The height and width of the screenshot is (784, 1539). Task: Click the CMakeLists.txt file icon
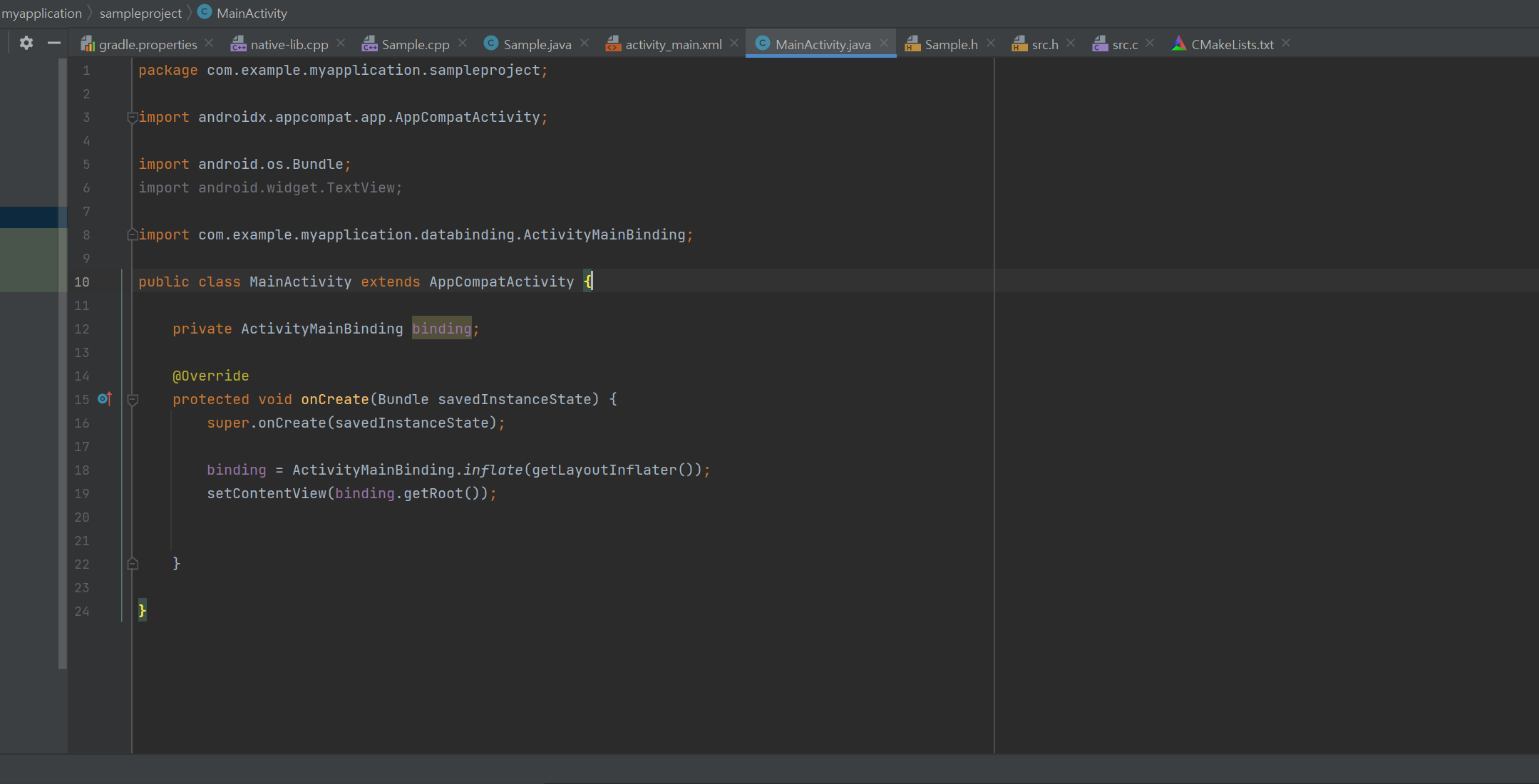pyautogui.click(x=1179, y=44)
